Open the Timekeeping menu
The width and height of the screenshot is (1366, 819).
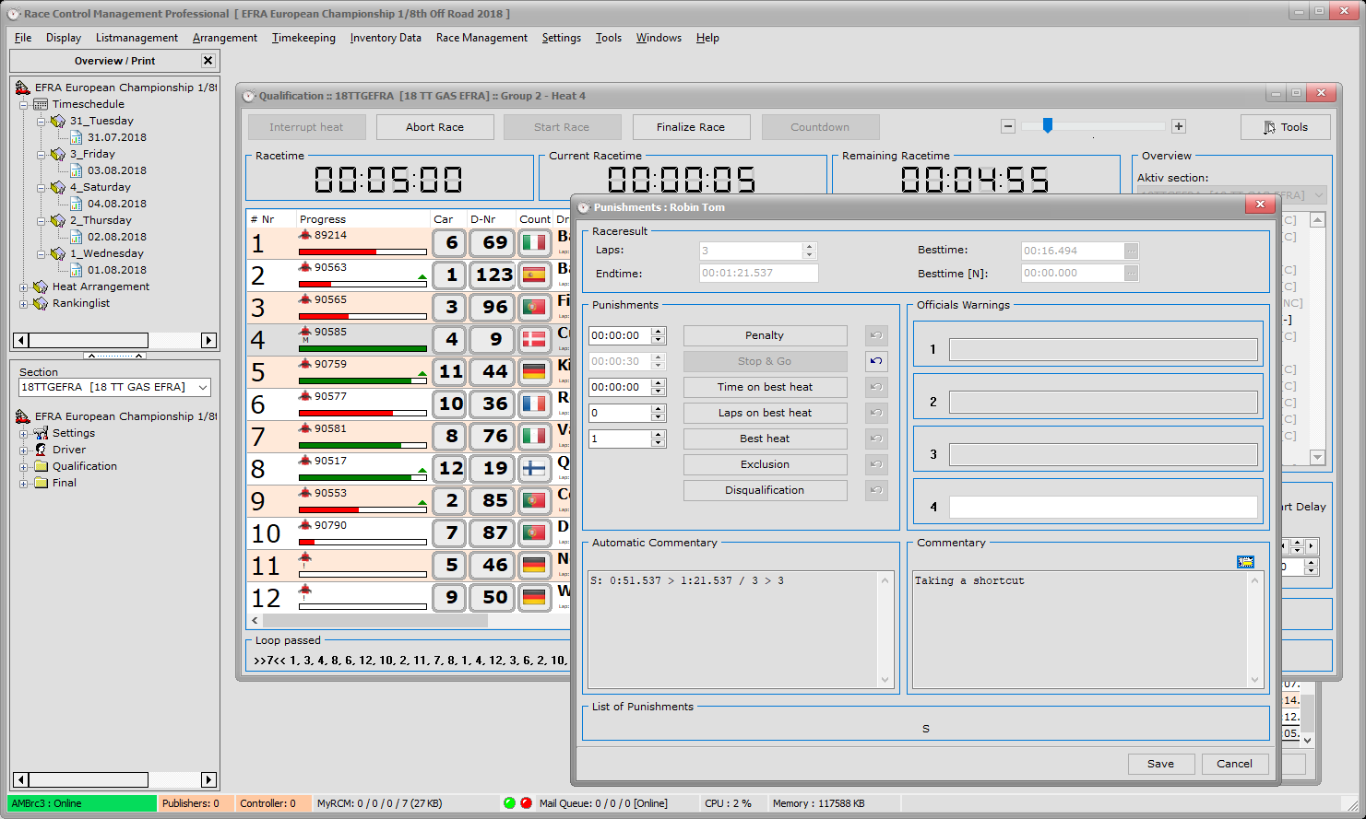(x=303, y=38)
